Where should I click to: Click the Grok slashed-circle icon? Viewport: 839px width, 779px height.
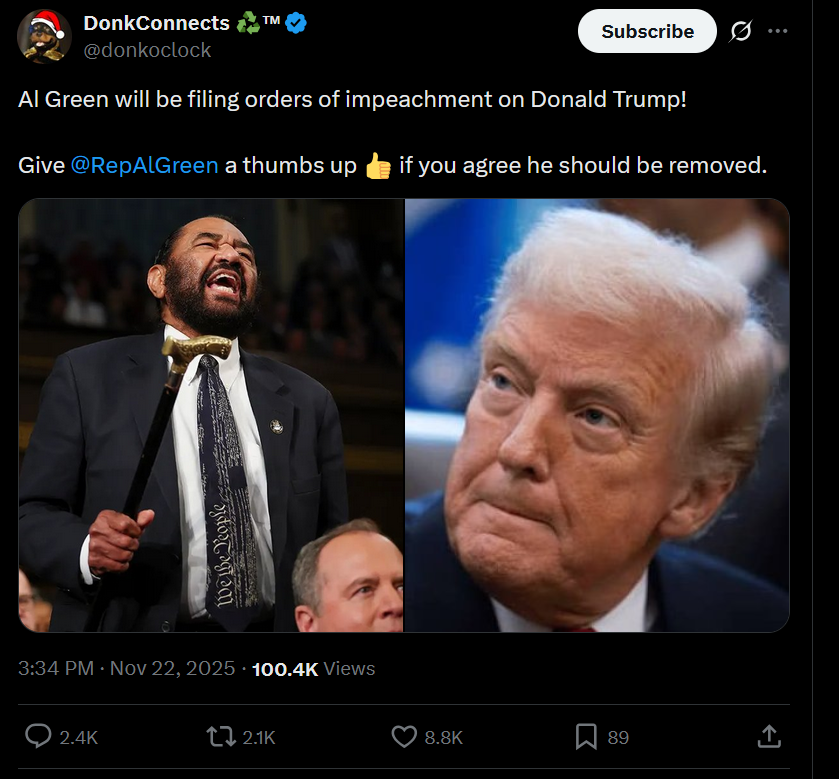[741, 31]
